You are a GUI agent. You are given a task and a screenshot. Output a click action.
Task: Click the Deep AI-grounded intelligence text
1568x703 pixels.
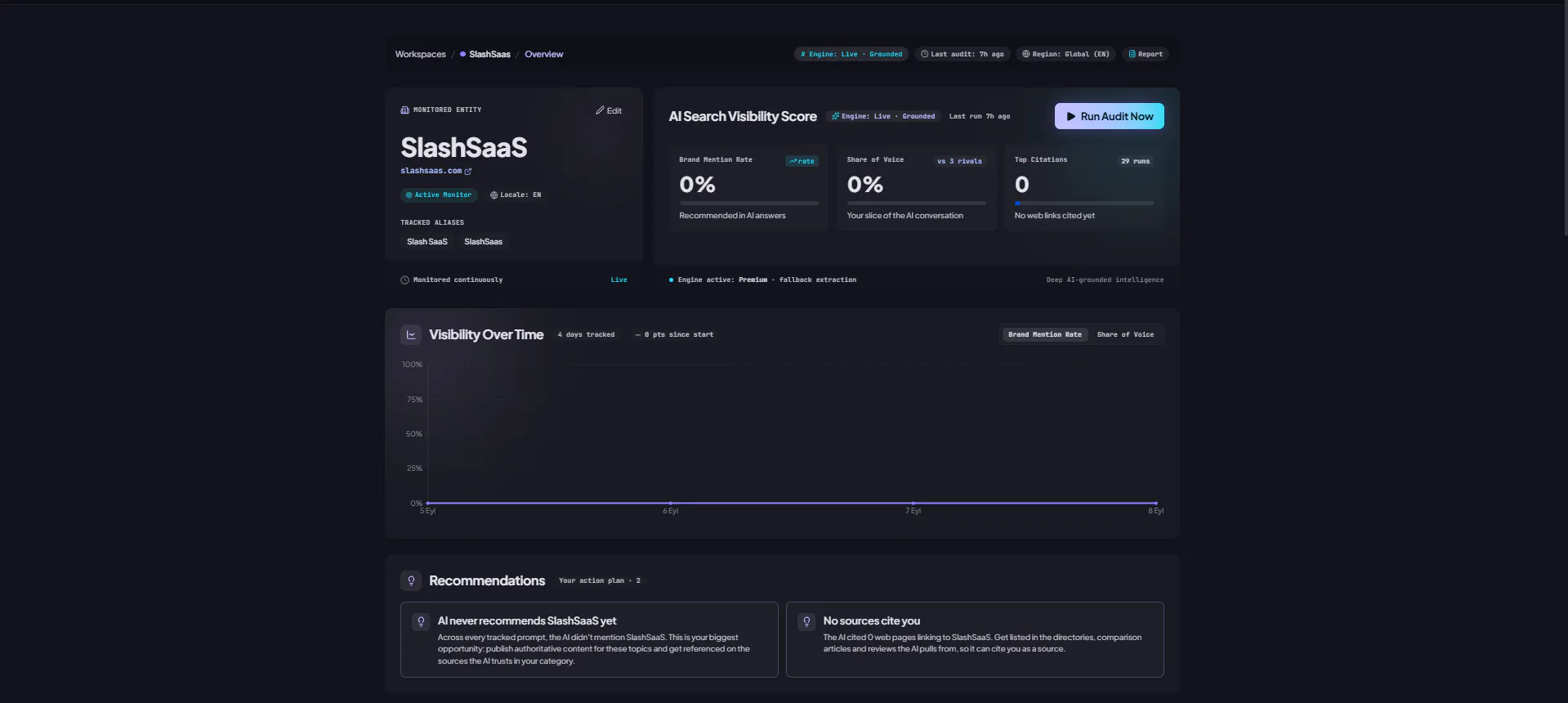point(1105,280)
